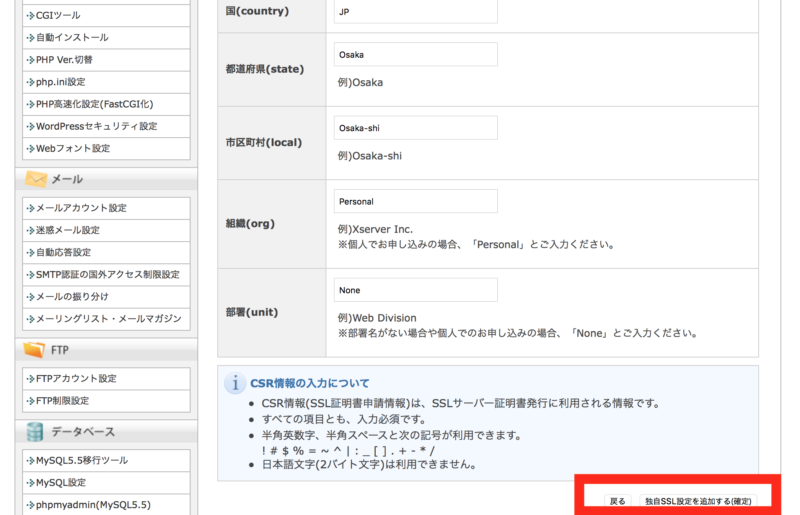Open phpmyadmin(MySQL5.5) link
This screenshot has height=515, width=800.
tap(93, 505)
